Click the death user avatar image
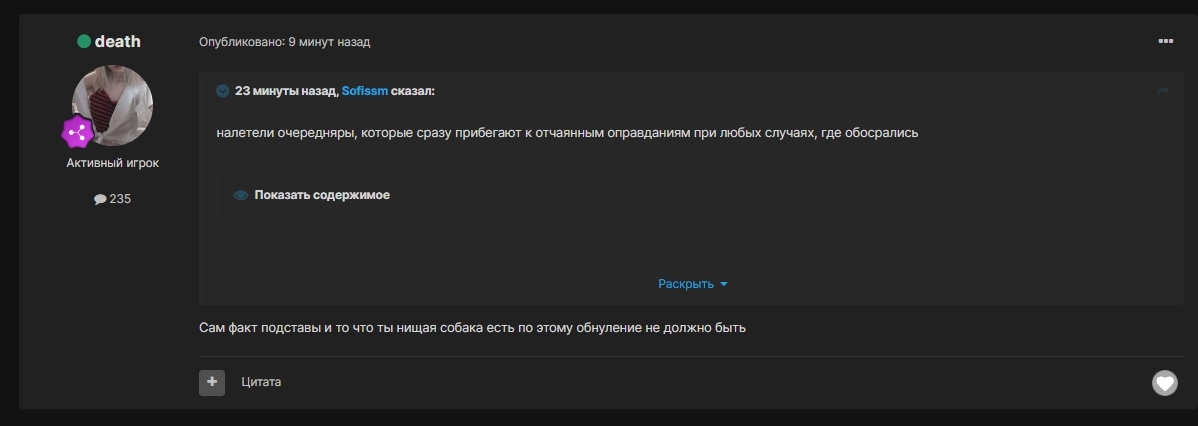The image size is (1198, 426). click(x=113, y=104)
